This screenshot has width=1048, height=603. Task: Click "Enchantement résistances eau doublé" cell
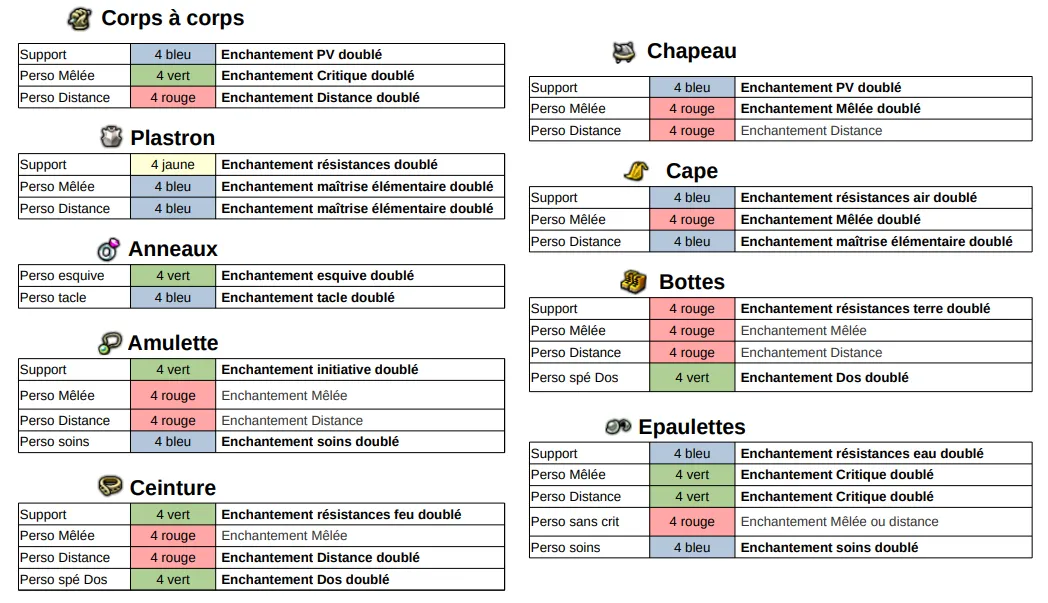(x=862, y=454)
